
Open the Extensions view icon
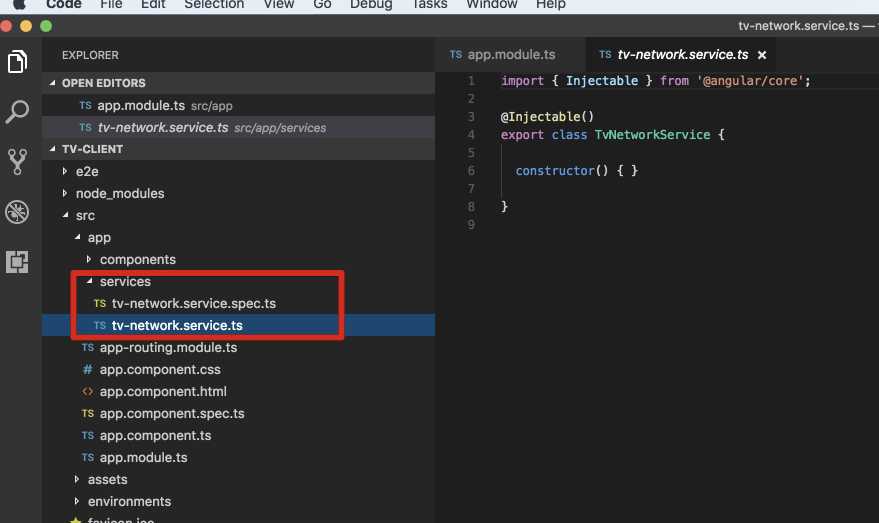click(17, 262)
